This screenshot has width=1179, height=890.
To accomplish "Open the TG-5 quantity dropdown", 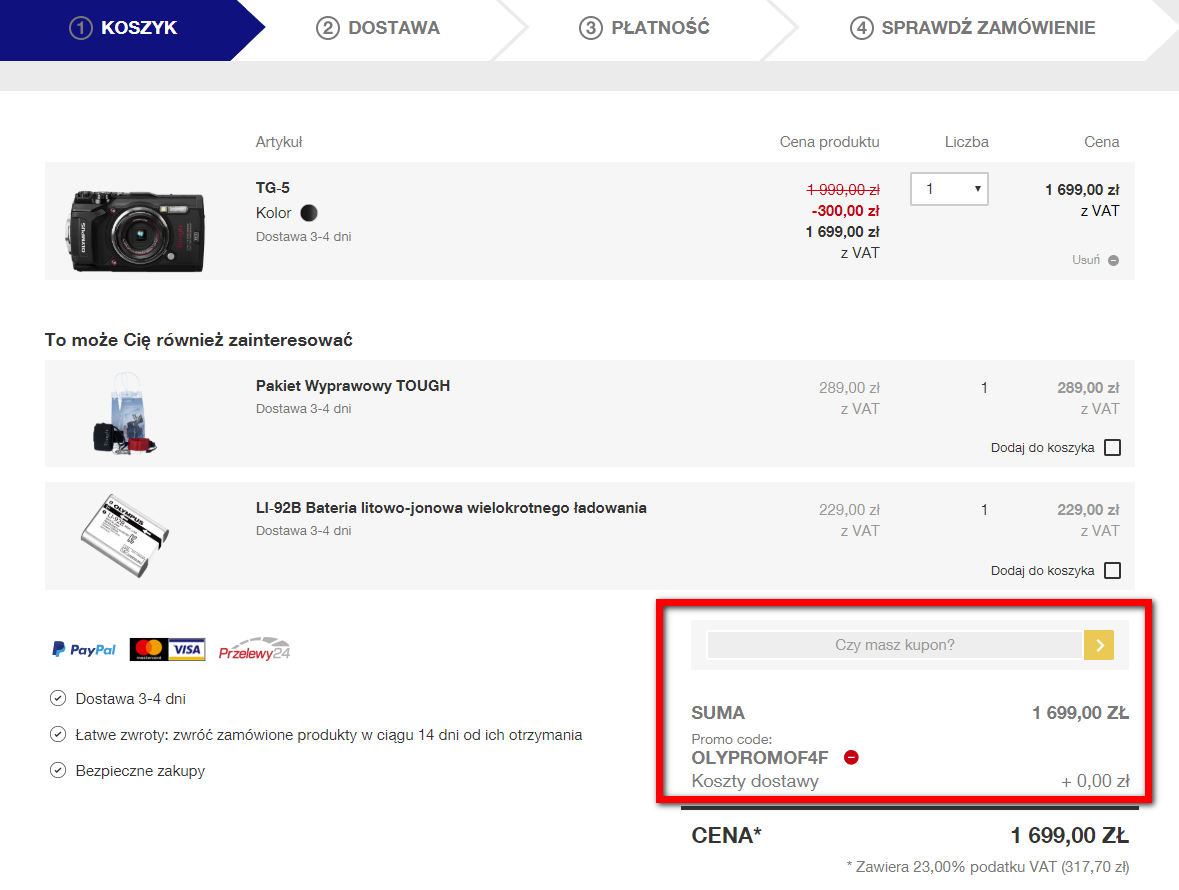I will (x=949, y=189).
